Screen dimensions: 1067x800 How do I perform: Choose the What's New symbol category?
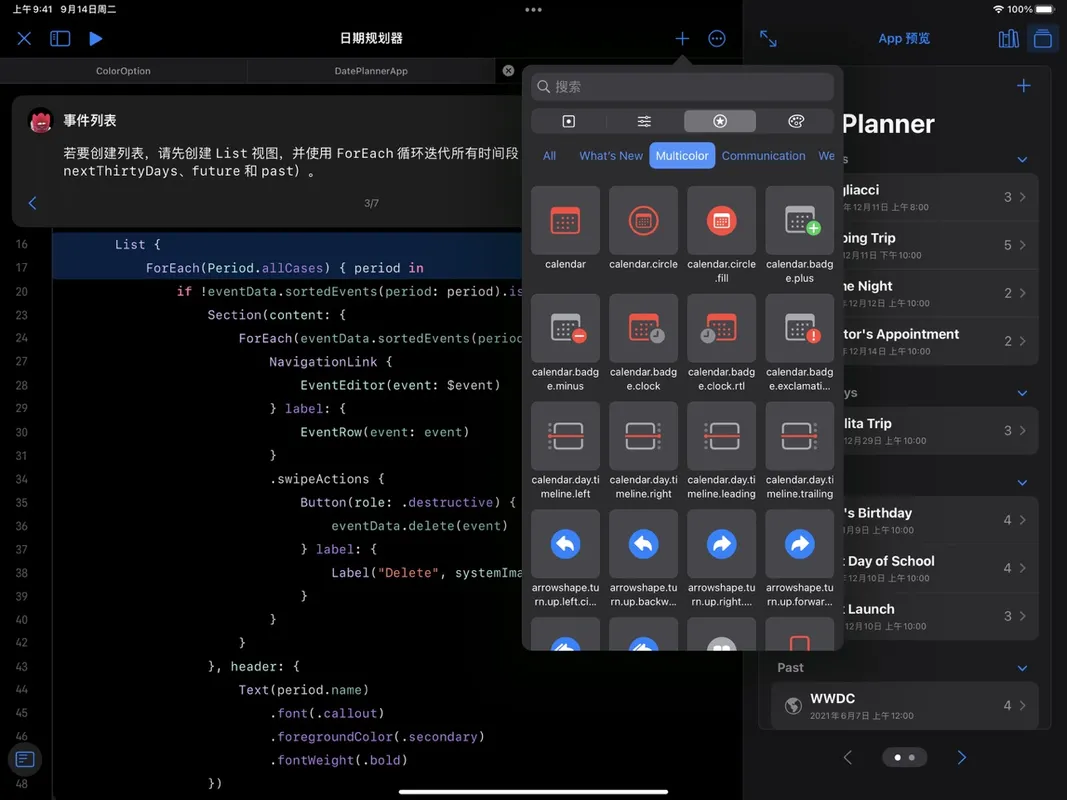click(x=610, y=156)
